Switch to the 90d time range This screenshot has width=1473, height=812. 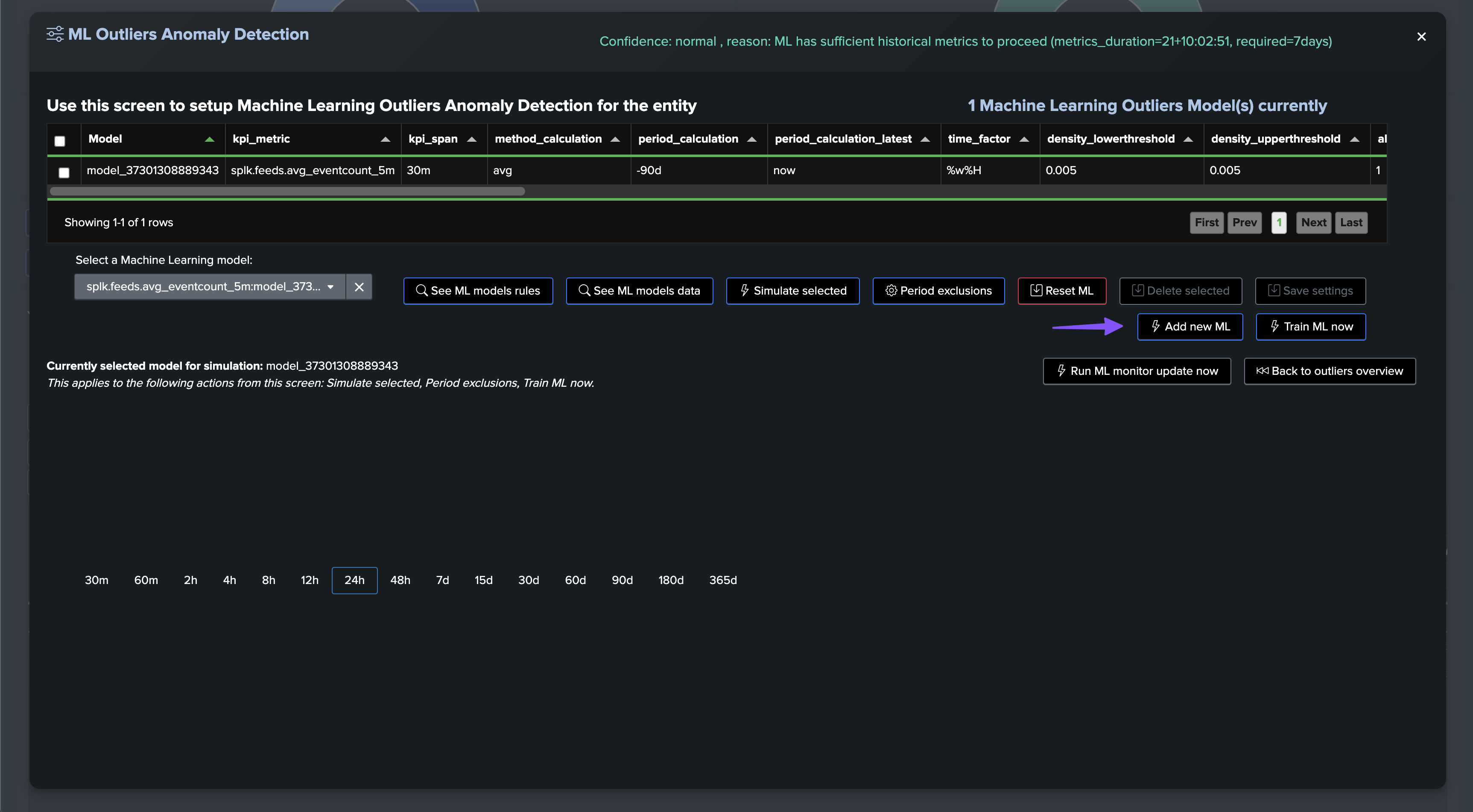[x=622, y=581]
